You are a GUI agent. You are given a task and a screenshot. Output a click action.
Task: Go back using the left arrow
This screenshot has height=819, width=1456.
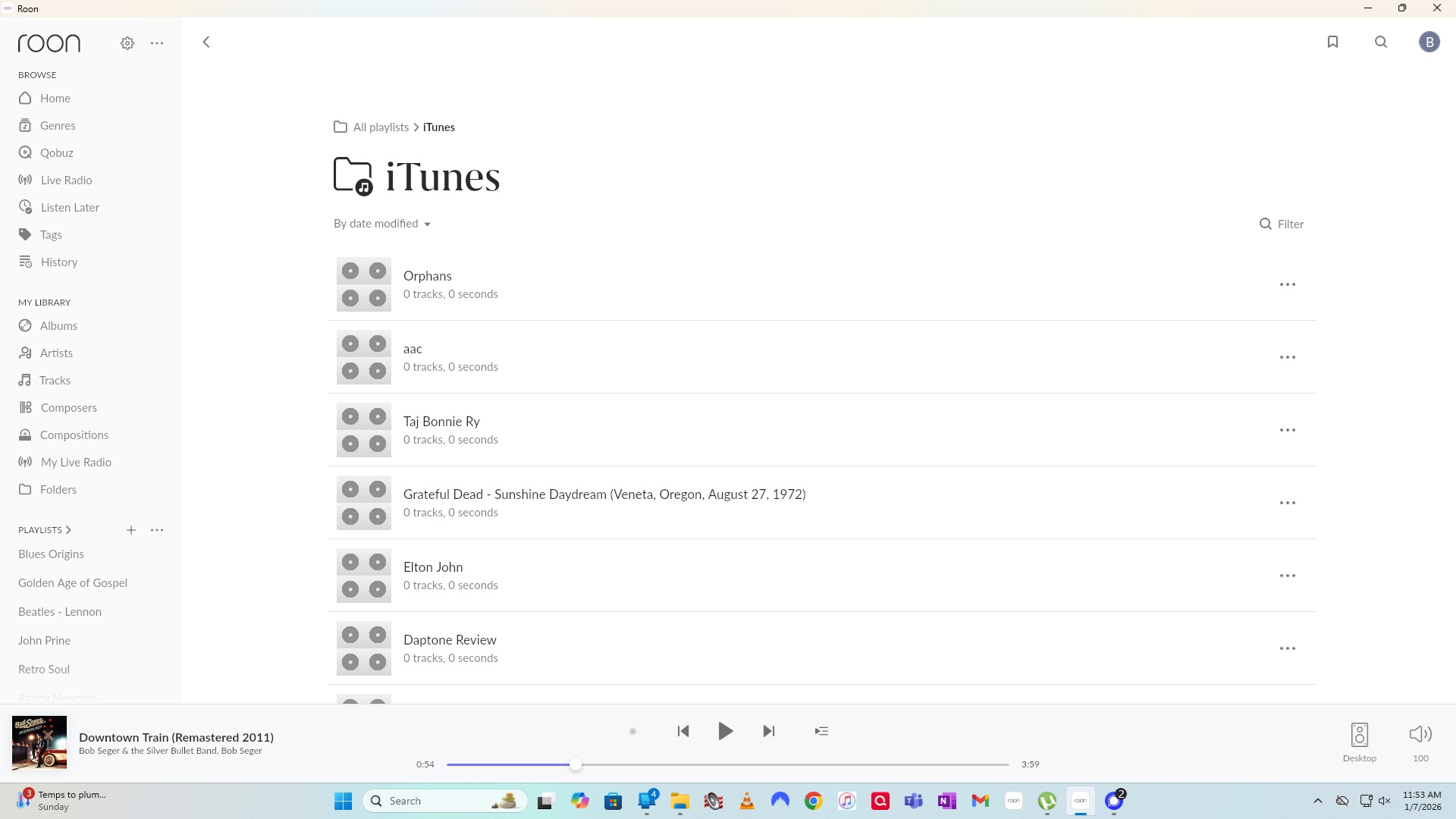click(x=206, y=42)
